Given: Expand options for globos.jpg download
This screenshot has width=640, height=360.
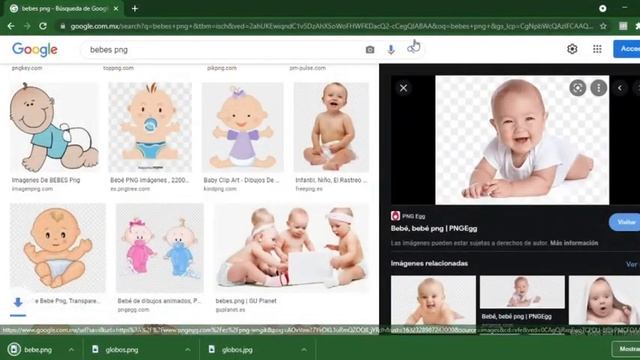Looking at the screenshot, I should click(x=304, y=350).
